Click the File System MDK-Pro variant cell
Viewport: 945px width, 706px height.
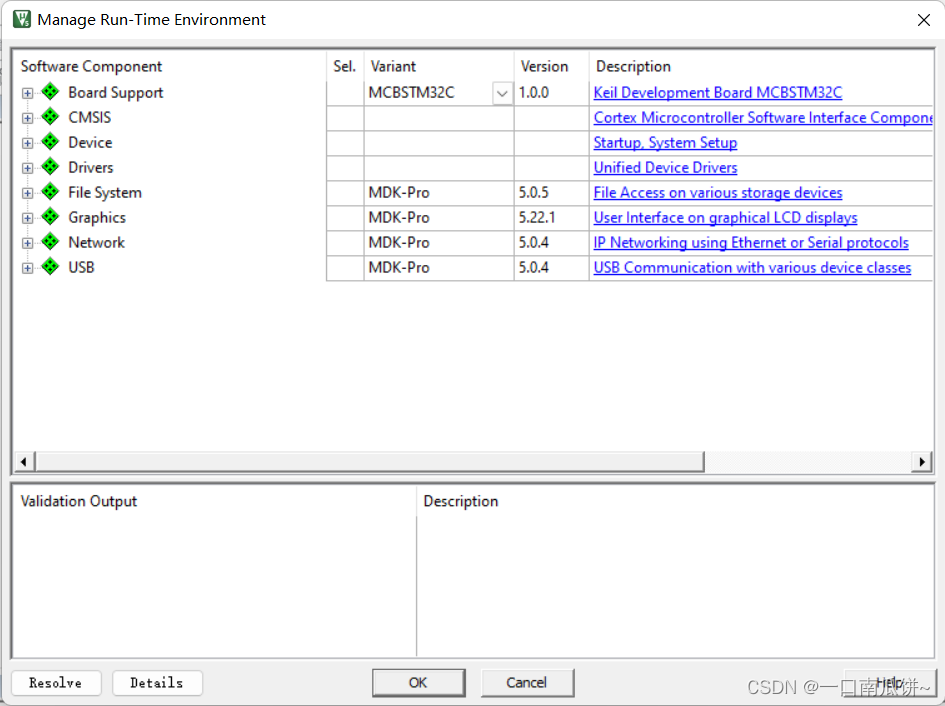click(x=439, y=193)
